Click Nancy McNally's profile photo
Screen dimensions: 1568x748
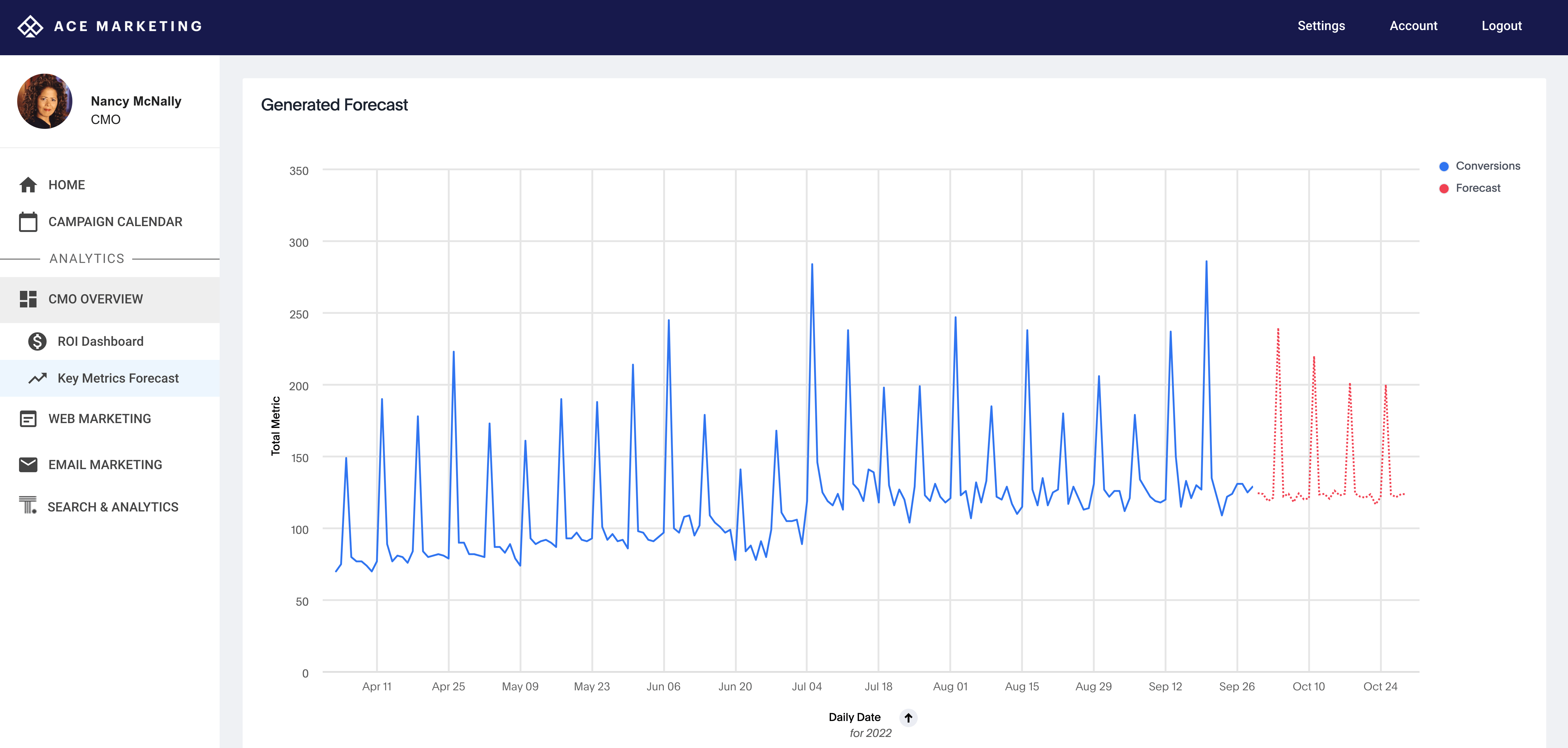(x=44, y=102)
